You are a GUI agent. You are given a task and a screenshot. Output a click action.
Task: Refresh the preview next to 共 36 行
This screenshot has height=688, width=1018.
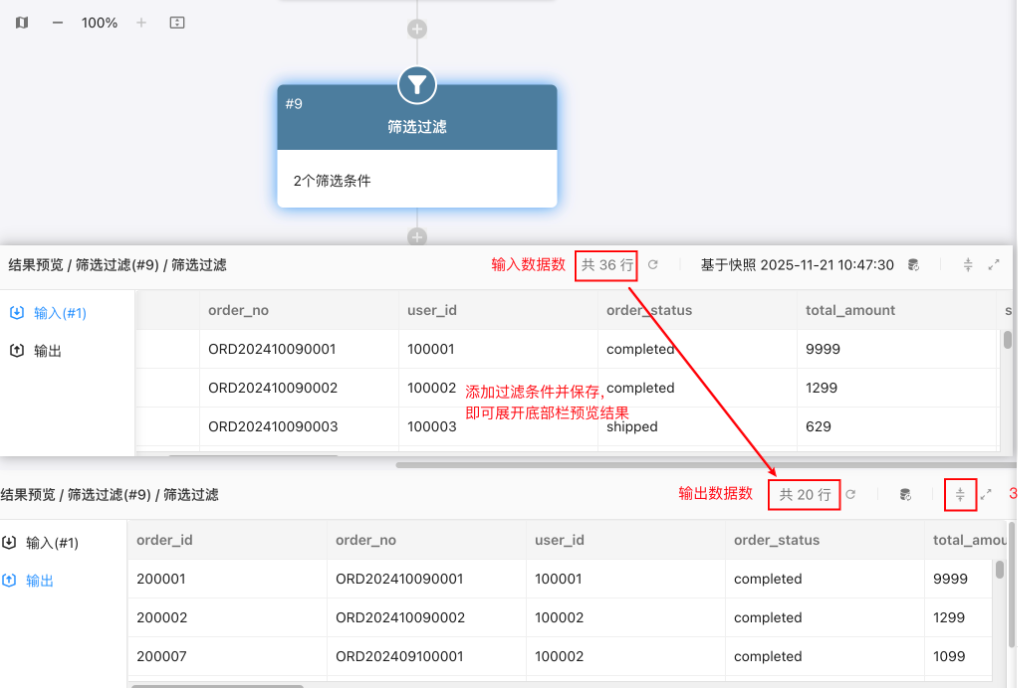(x=653, y=265)
